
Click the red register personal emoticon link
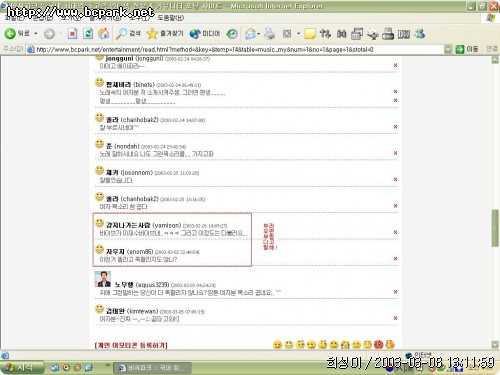point(131,345)
